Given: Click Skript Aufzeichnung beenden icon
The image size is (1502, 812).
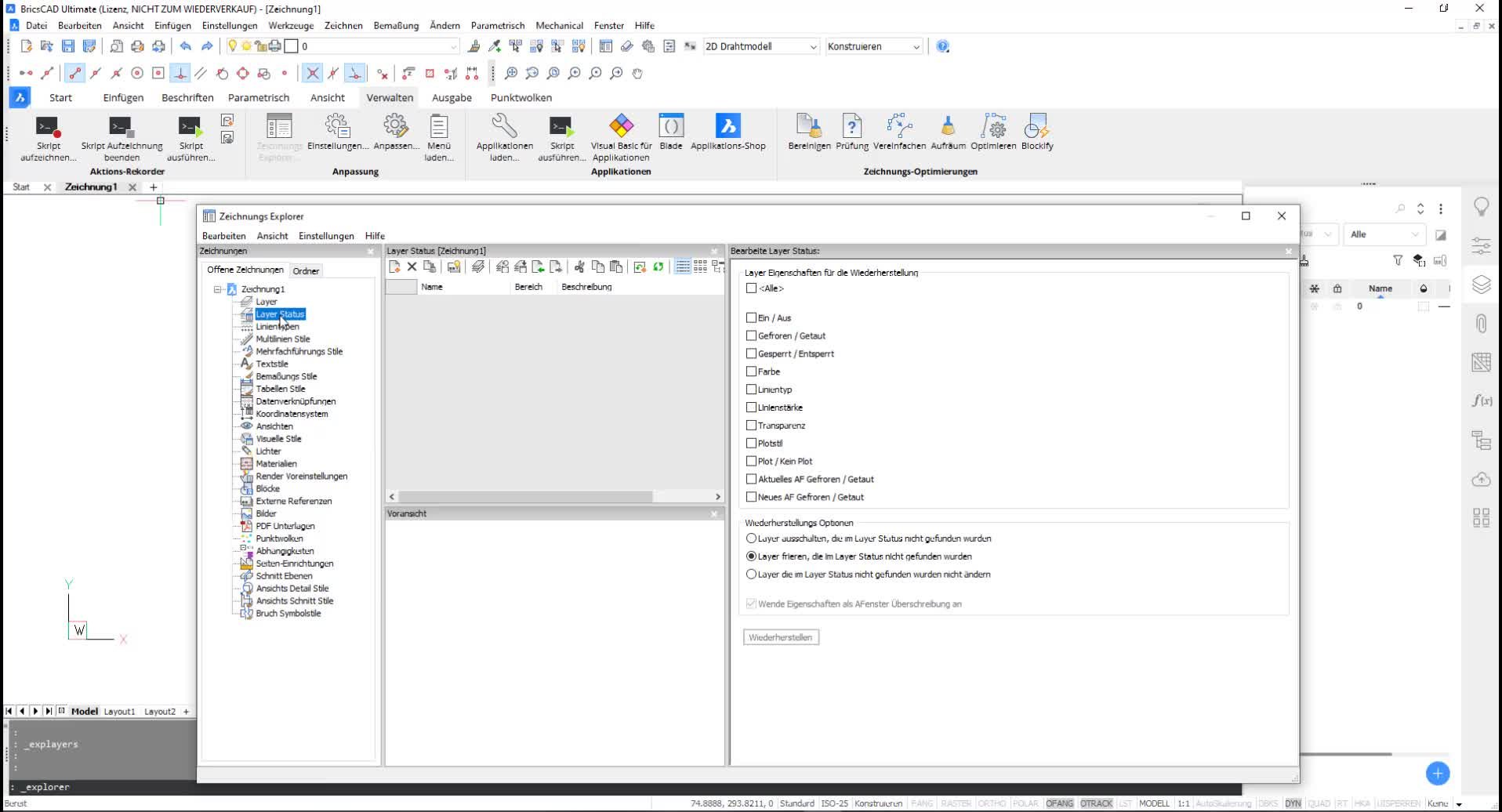Looking at the screenshot, I should pyautogui.click(x=122, y=127).
